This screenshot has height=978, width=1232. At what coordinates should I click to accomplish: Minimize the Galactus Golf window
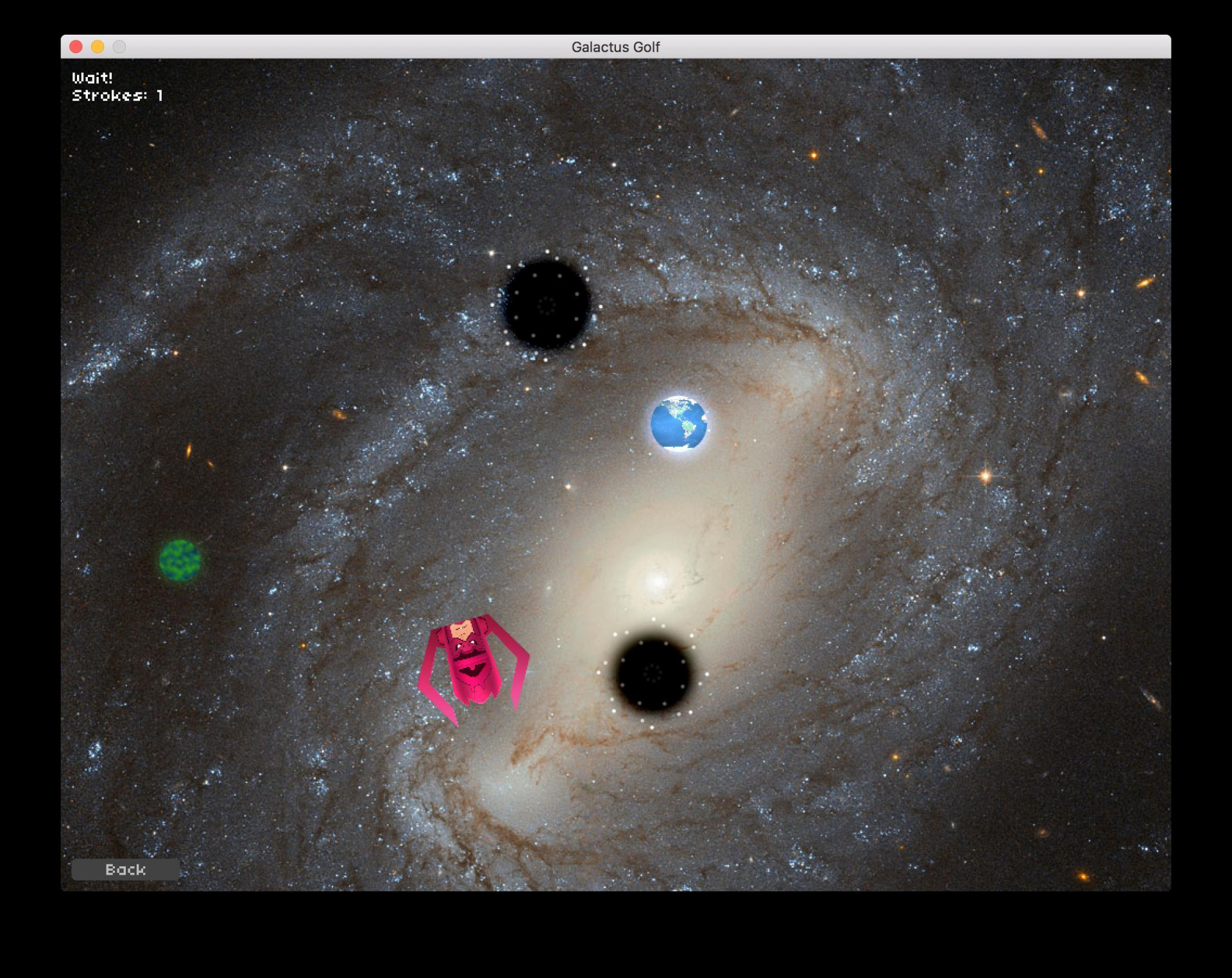pos(98,47)
